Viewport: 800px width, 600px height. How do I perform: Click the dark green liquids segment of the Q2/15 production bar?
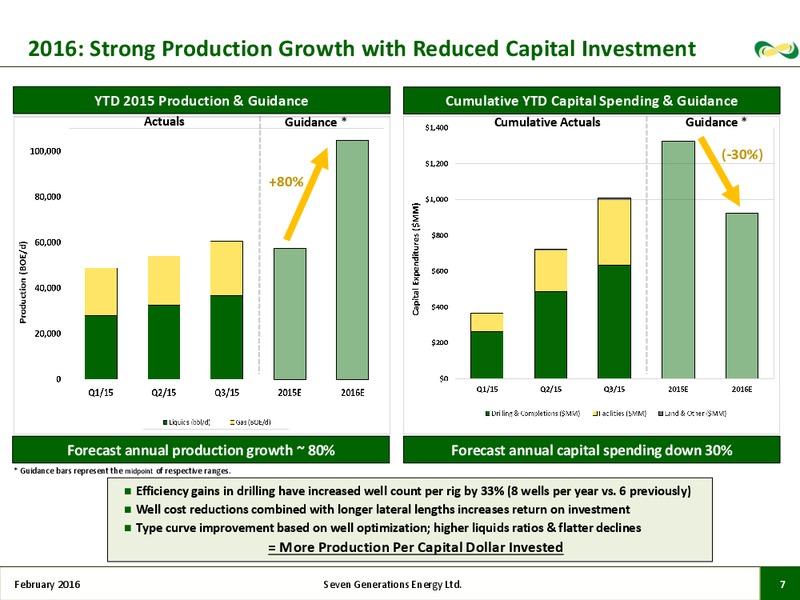point(164,342)
